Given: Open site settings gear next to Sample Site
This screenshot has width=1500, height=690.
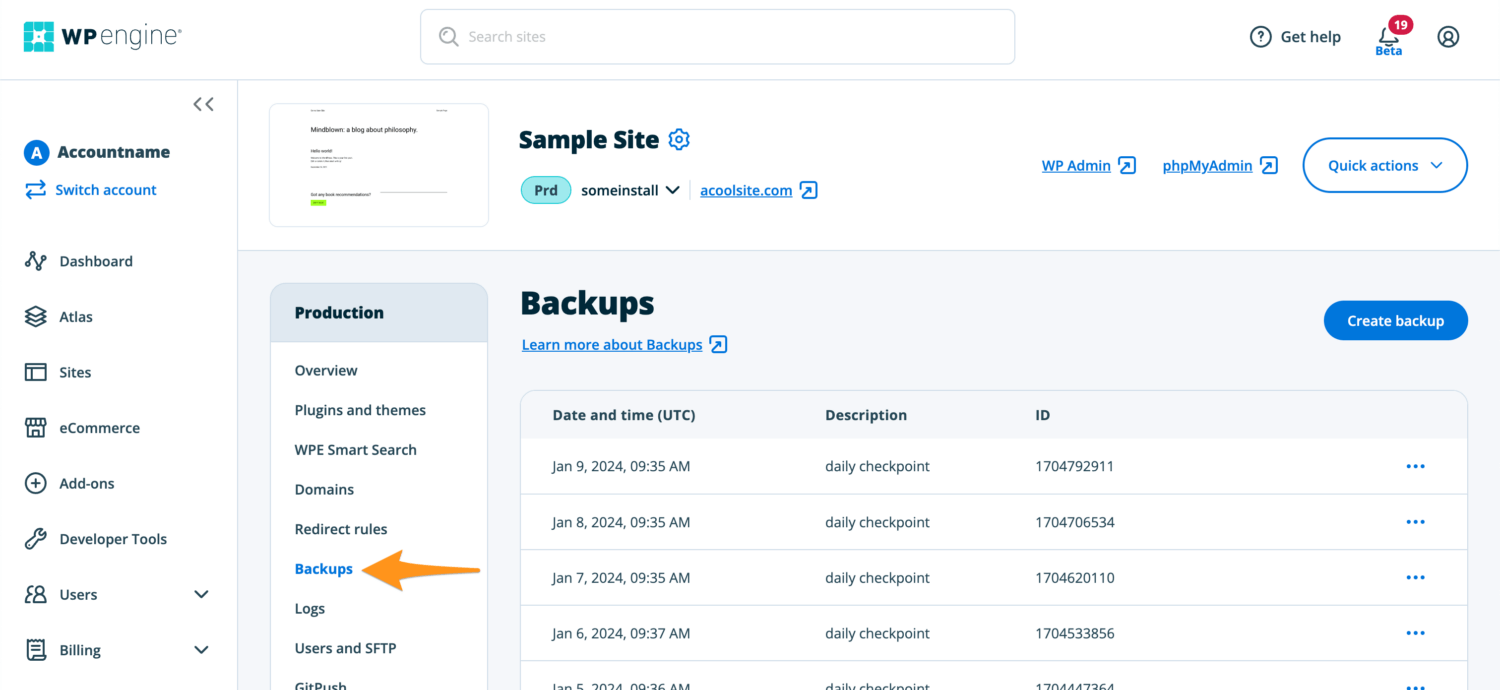Looking at the screenshot, I should tap(679, 140).
